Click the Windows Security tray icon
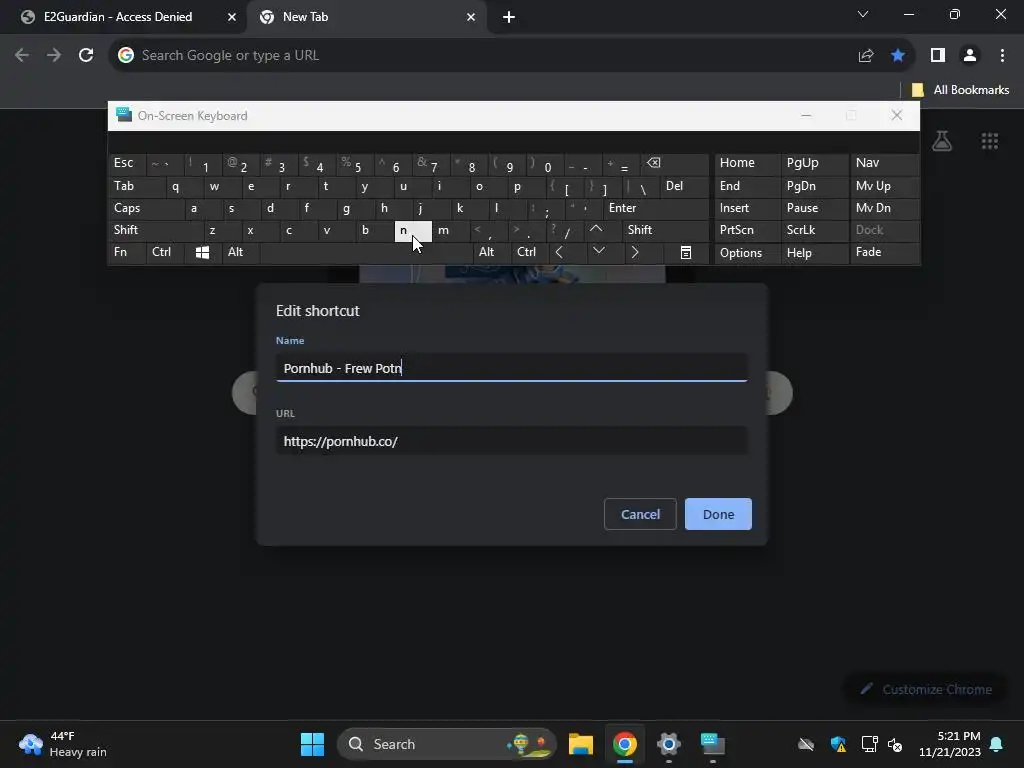This screenshot has width=1024, height=768. pos(839,744)
